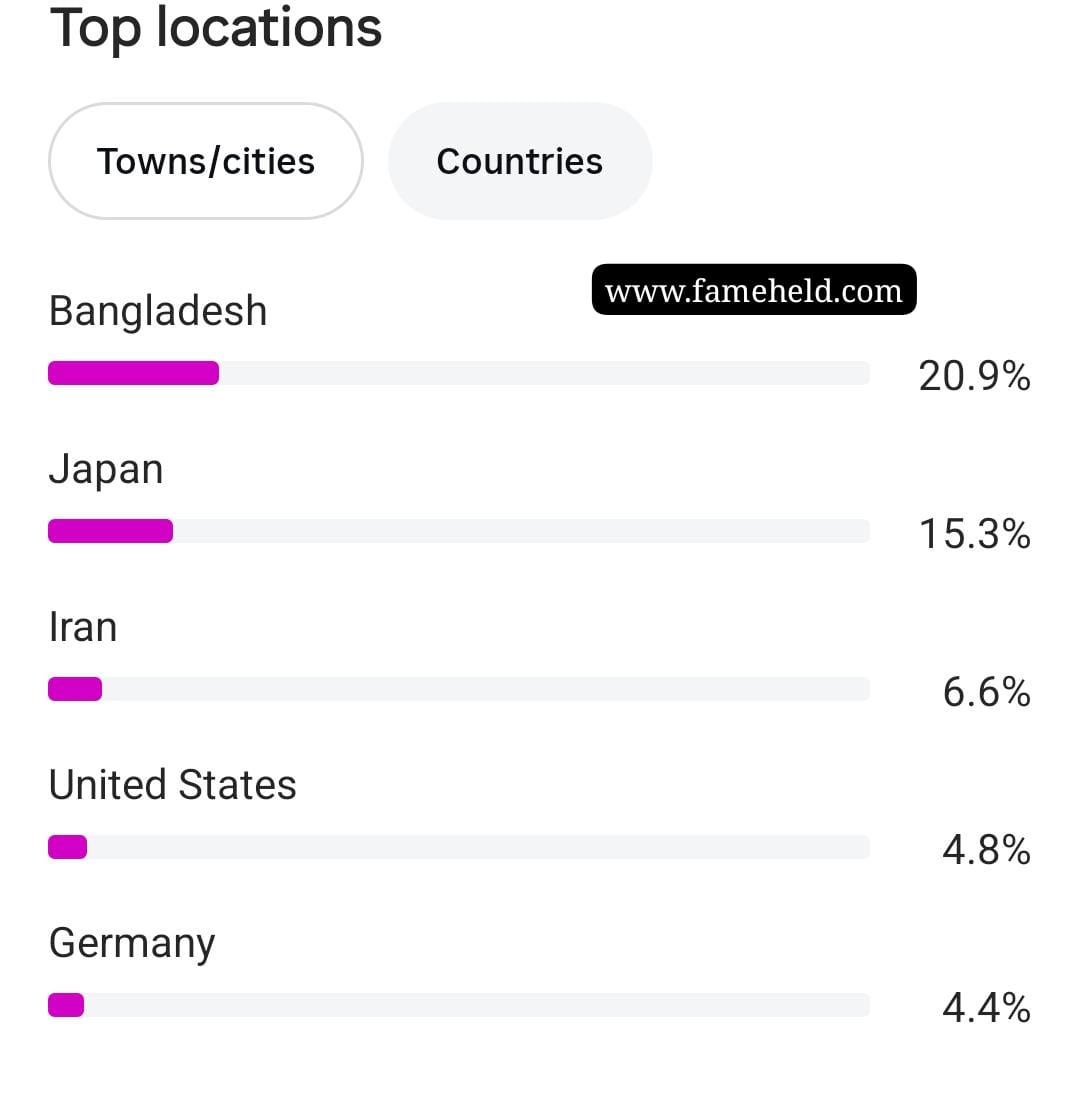This screenshot has width=1080, height=1111.
Task: Click the Germany magenta progress bar
Action: tap(66, 1005)
